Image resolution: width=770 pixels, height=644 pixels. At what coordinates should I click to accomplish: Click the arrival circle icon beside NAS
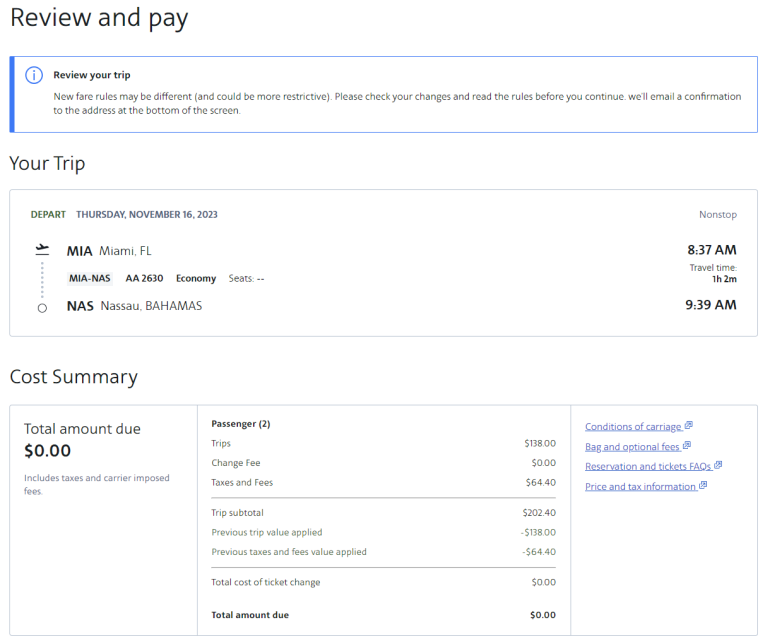click(42, 308)
